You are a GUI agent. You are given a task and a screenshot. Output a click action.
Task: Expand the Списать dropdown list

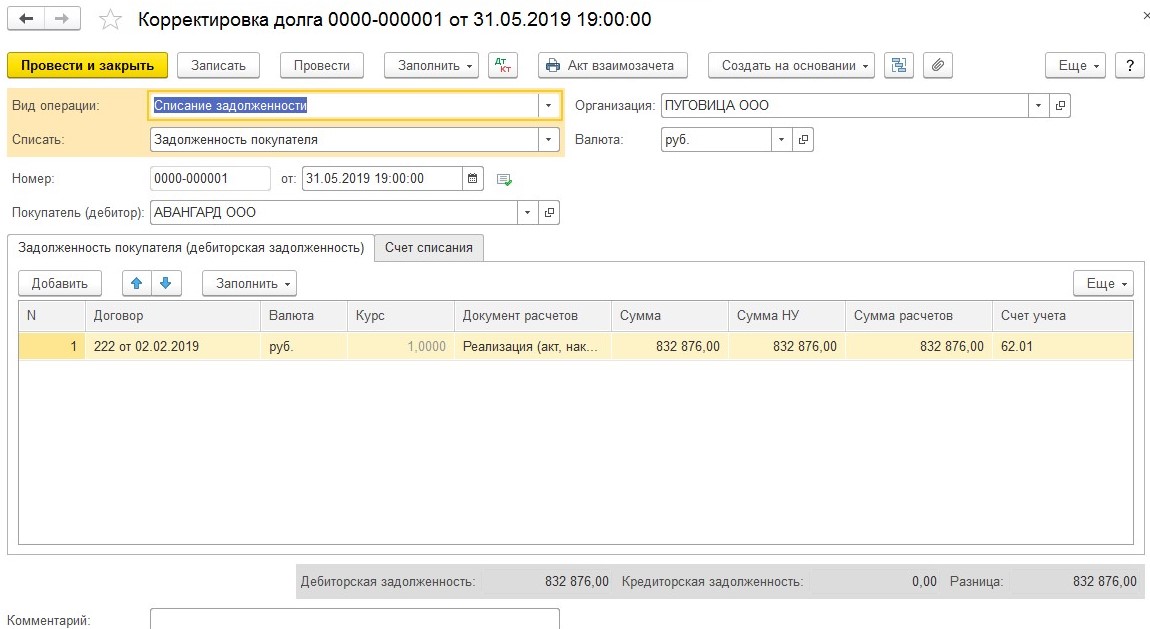pyautogui.click(x=548, y=140)
